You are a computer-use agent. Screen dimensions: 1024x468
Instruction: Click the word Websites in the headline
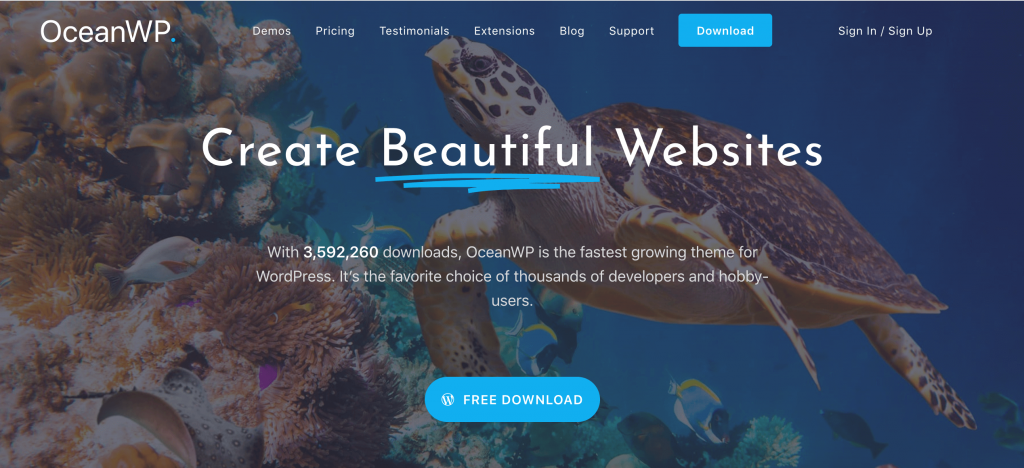coord(720,148)
